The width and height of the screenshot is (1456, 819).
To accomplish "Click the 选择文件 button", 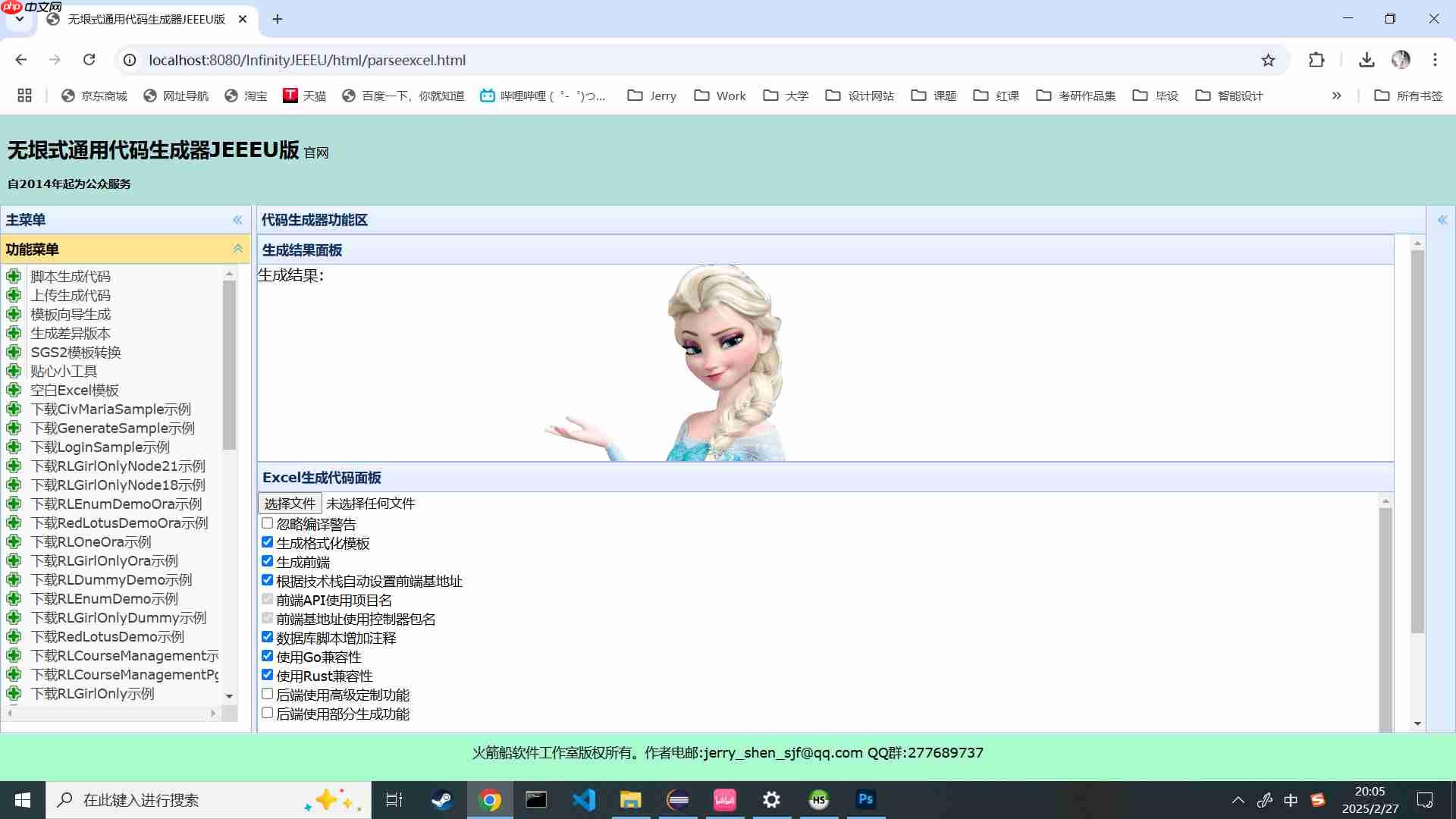I will pos(289,503).
